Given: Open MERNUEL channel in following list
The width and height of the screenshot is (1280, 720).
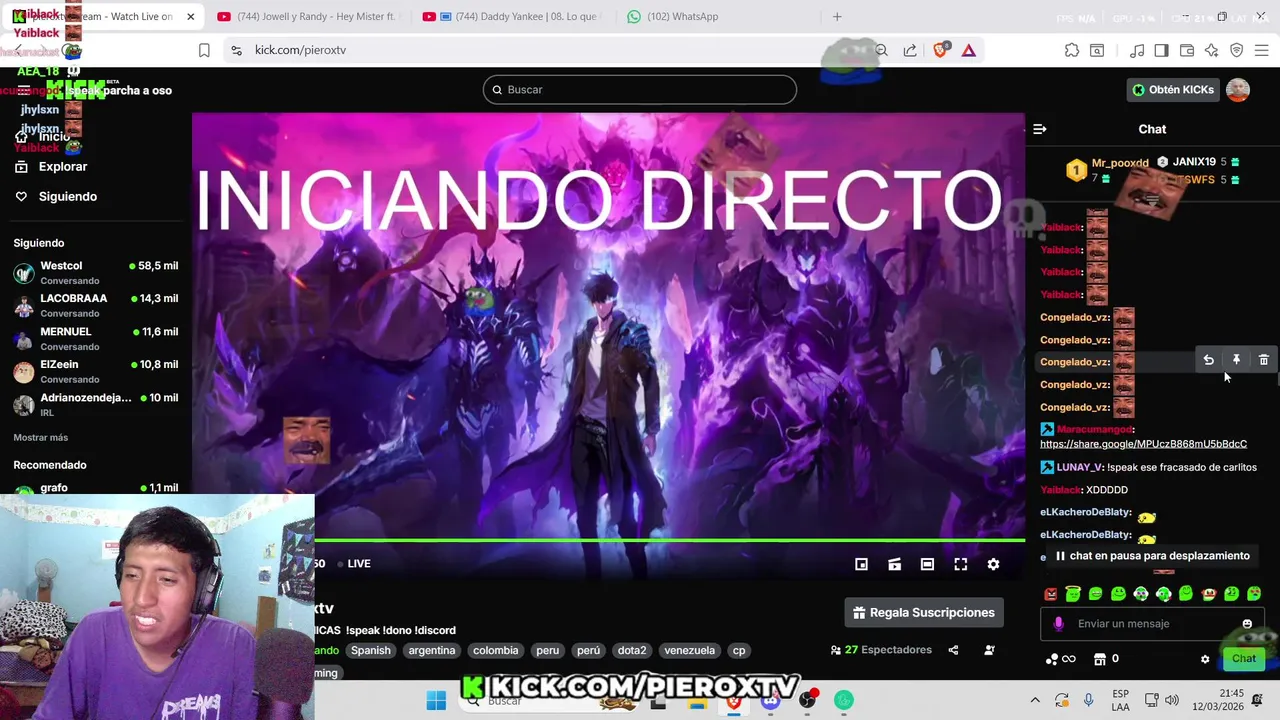Looking at the screenshot, I should click(96, 338).
